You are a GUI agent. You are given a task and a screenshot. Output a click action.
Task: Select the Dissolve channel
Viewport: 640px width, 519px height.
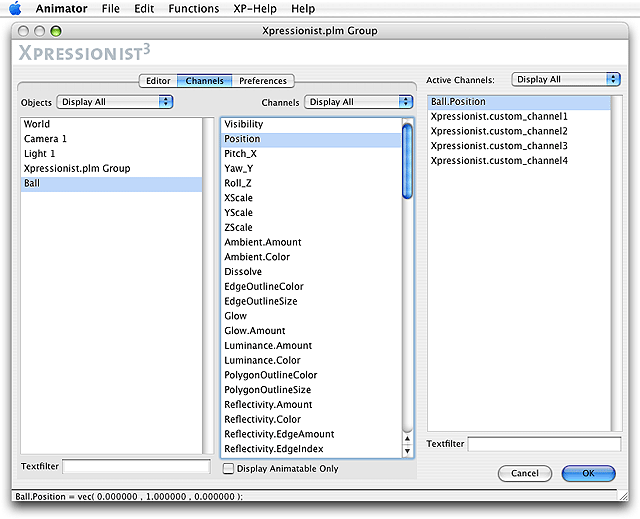click(311, 272)
